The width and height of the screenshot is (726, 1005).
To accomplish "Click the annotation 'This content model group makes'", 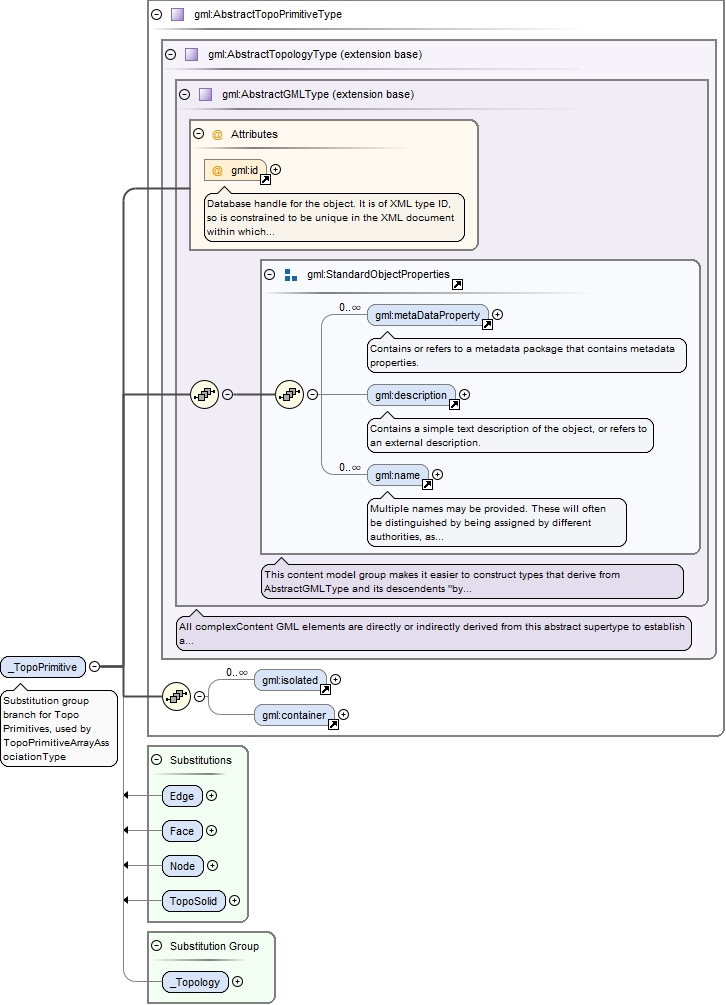I will [473, 581].
